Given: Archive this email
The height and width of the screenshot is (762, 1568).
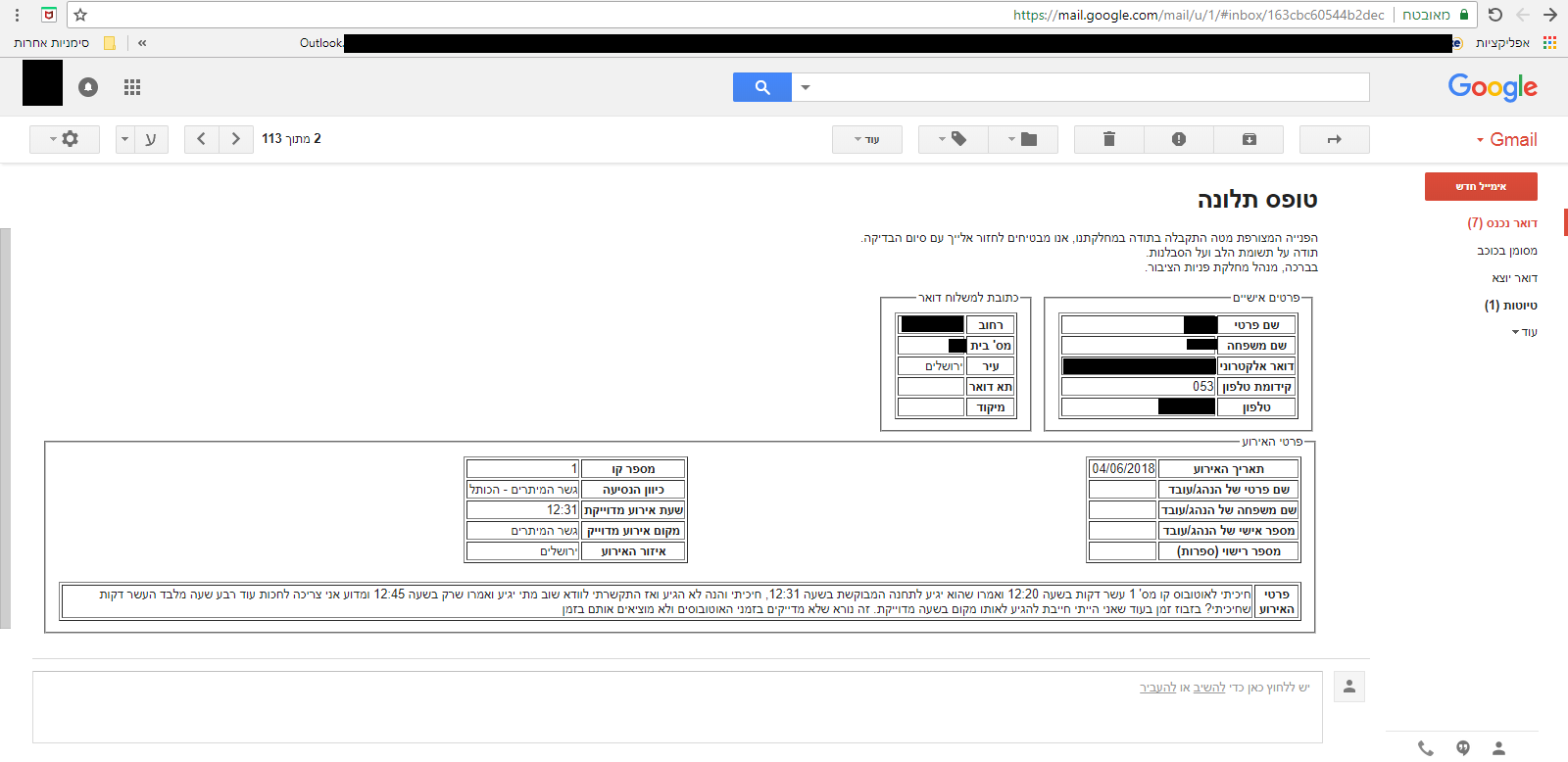Looking at the screenshot, I should click(x=1249, y=139).
